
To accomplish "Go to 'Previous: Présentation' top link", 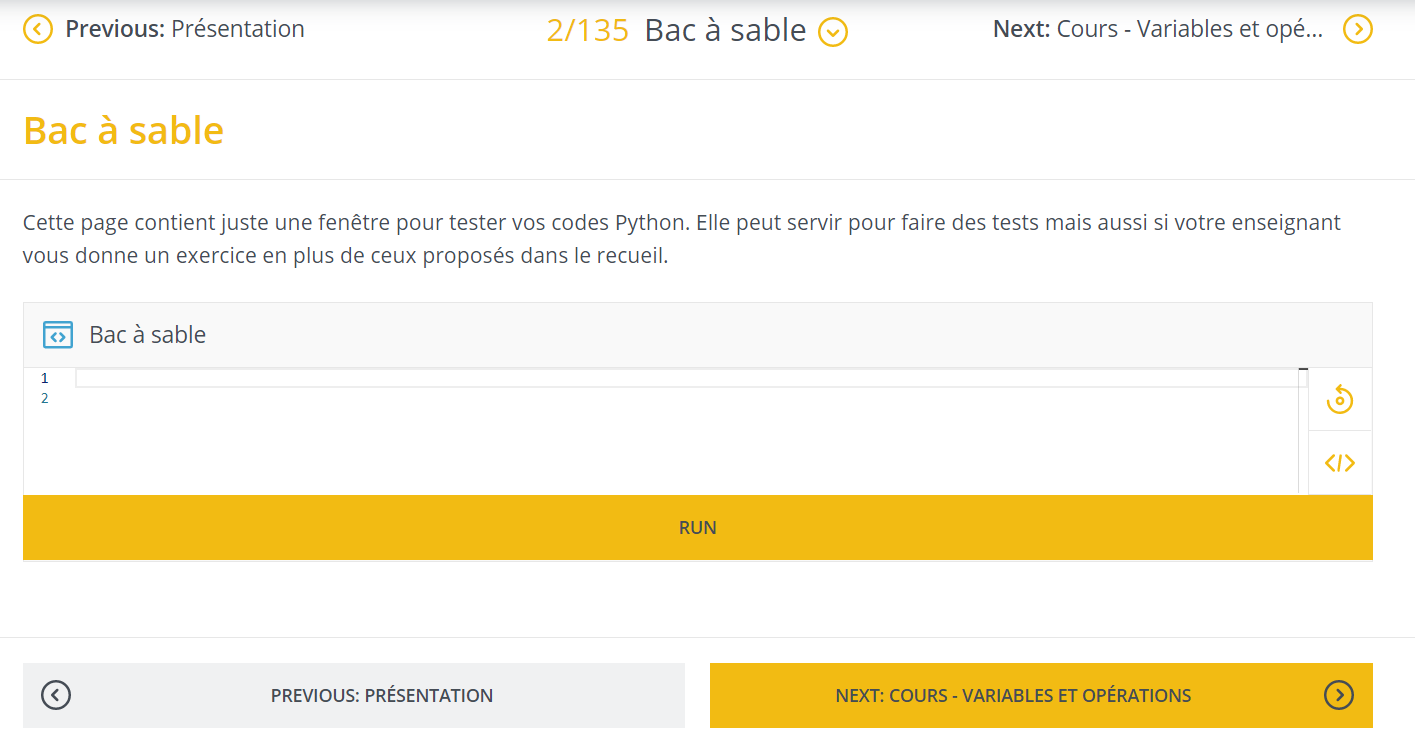I will (x=185, y=29).
